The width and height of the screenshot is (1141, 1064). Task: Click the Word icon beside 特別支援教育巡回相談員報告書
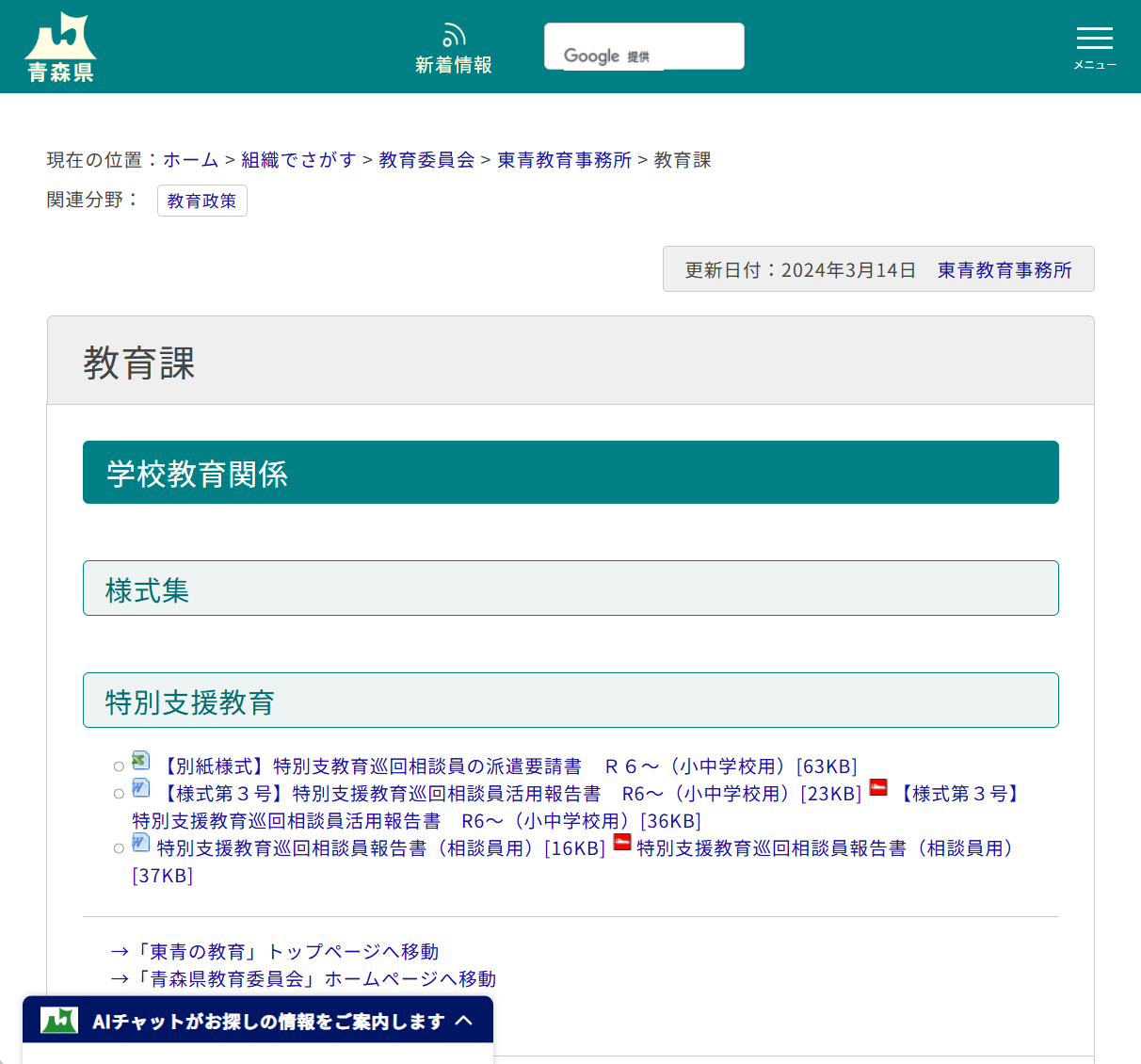pyautogui.click(x=140, y=843)
